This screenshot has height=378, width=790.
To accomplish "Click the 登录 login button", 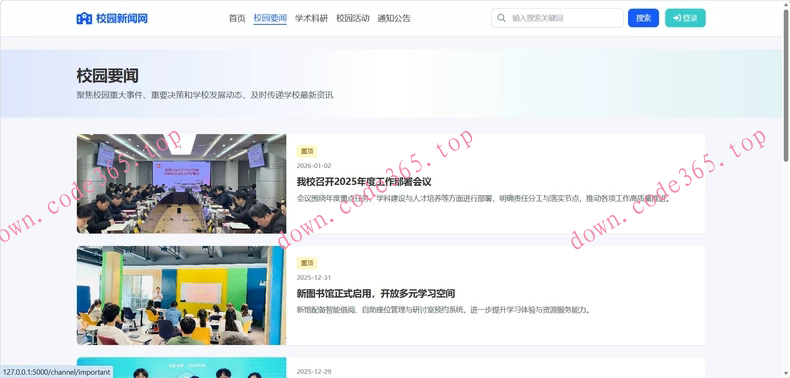I will [x=685, y=18].
